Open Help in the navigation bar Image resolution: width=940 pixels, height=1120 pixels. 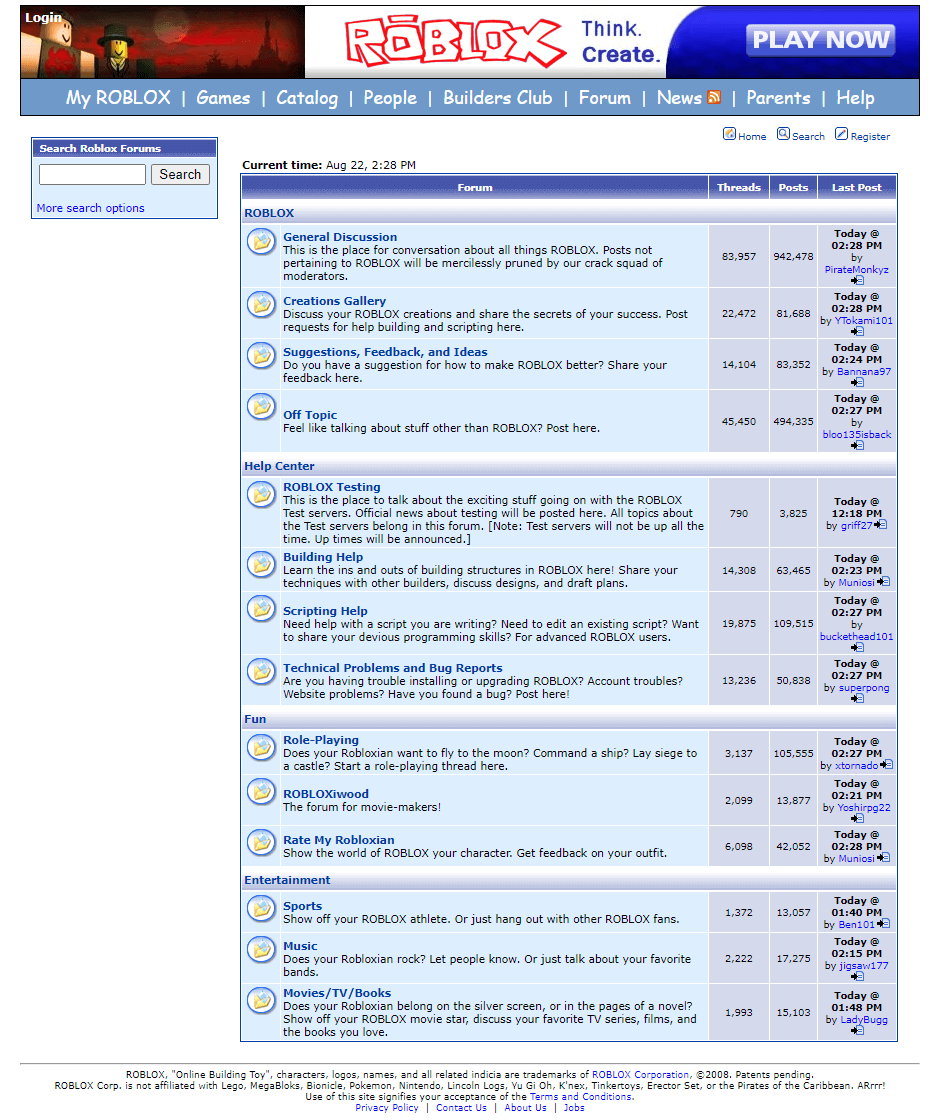855,98
